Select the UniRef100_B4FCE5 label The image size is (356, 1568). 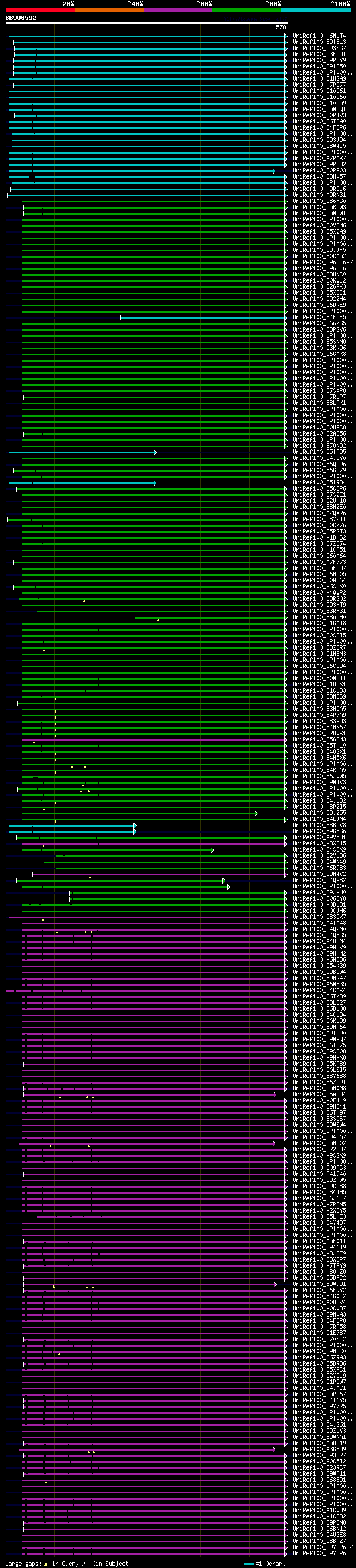point(319,317)
